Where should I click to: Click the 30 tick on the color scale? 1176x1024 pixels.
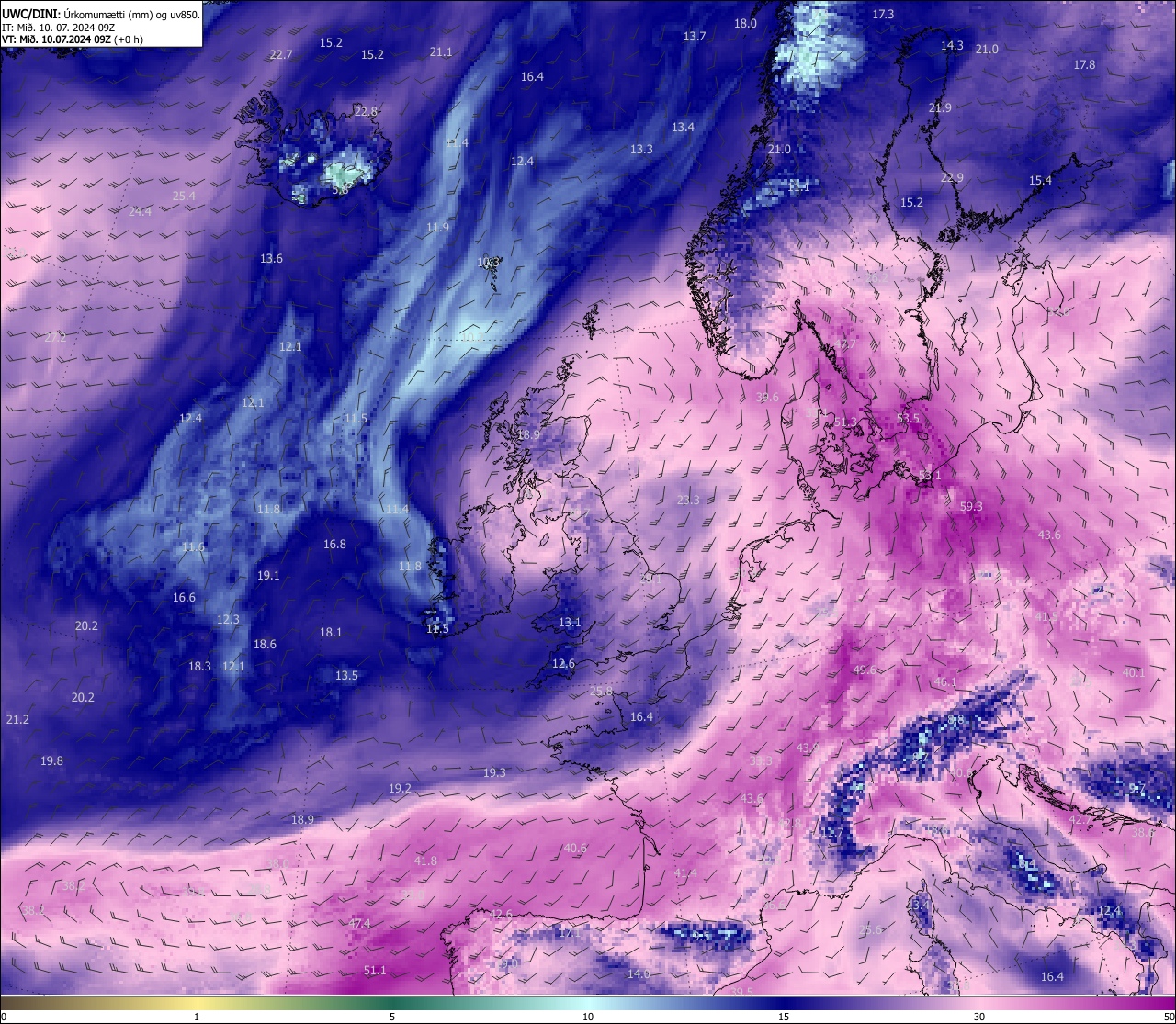(979, 1017)
